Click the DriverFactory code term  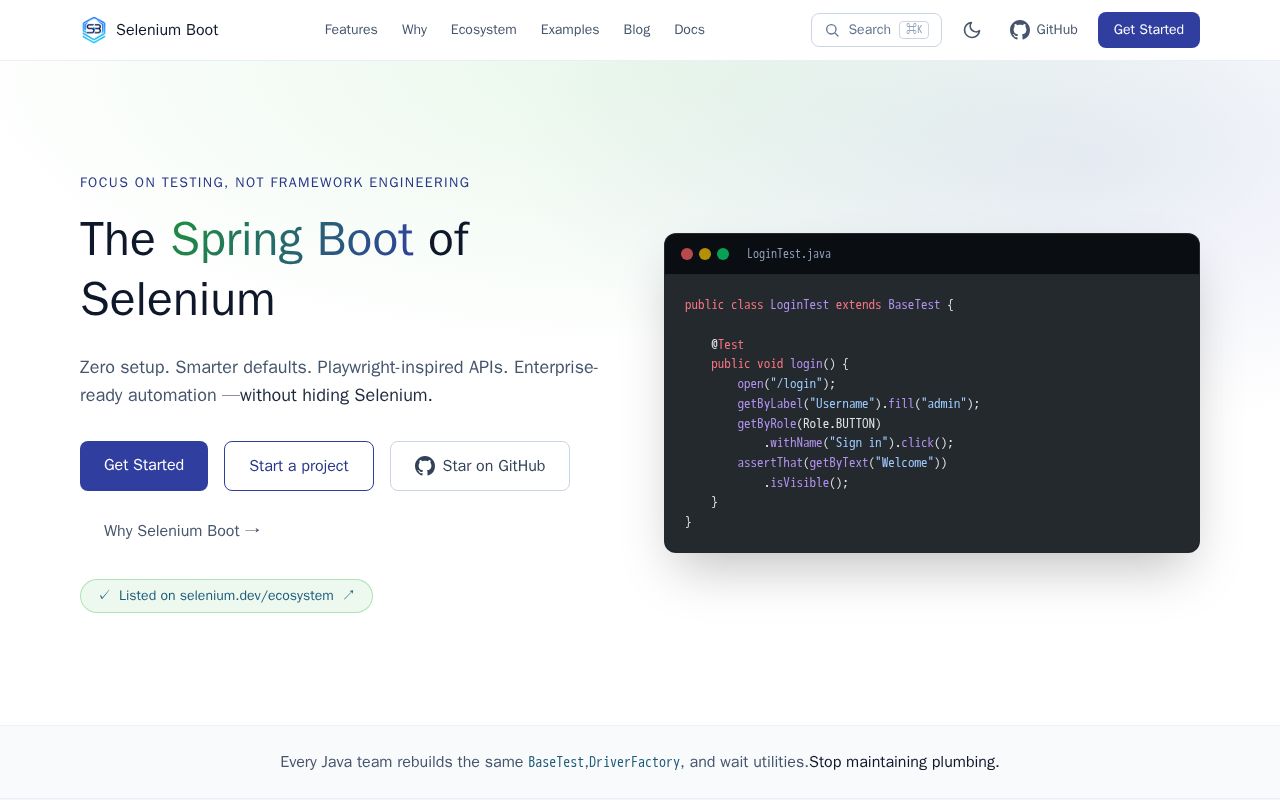click(635, 762)
